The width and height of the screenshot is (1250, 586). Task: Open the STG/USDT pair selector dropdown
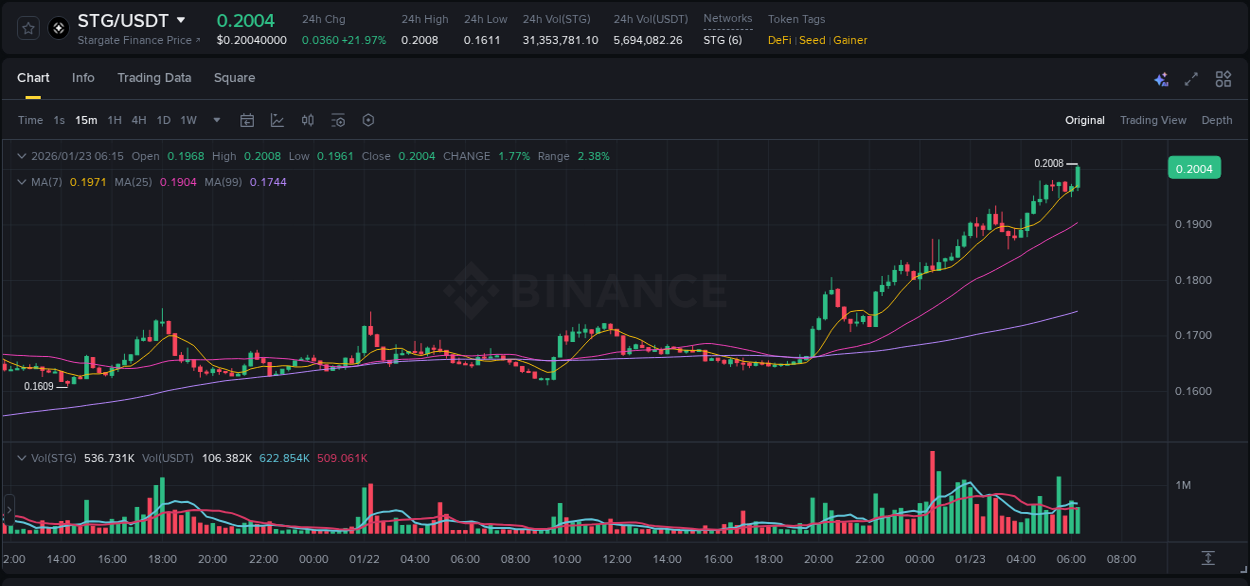182,20
